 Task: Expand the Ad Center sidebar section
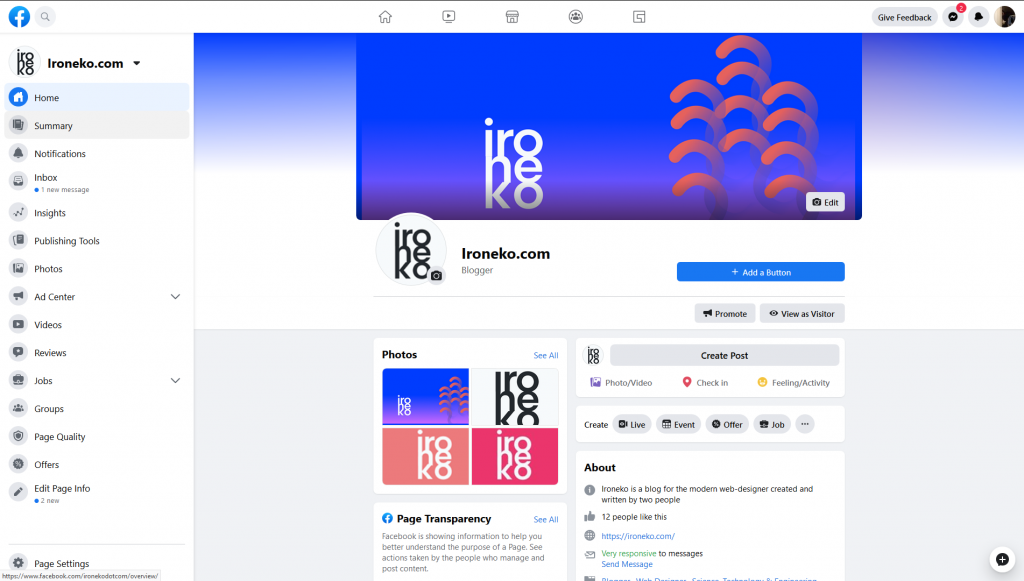click(175, 296)
